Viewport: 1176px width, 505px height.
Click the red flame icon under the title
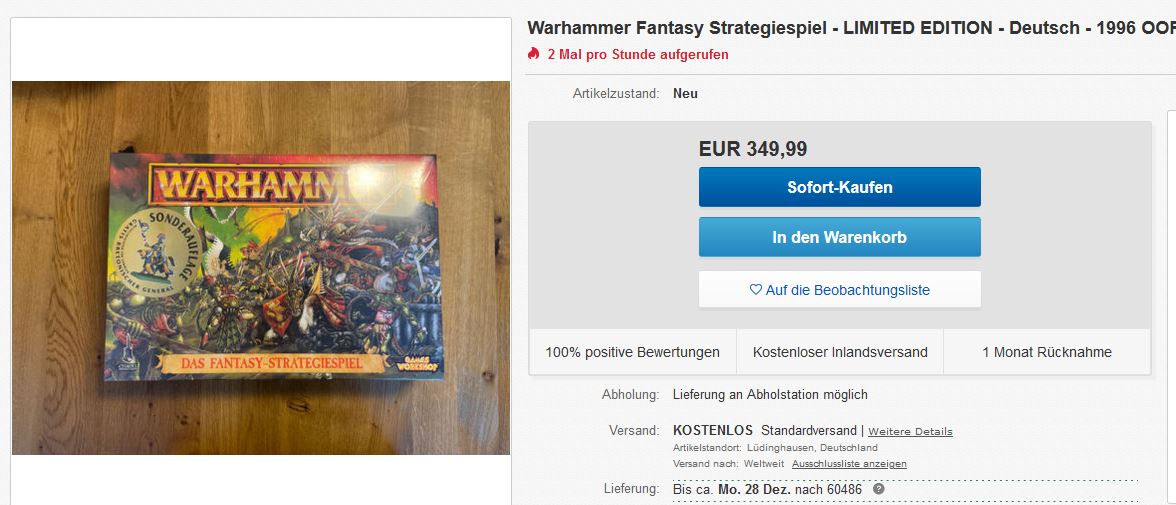pyautogui.click(x=533, y=54)
